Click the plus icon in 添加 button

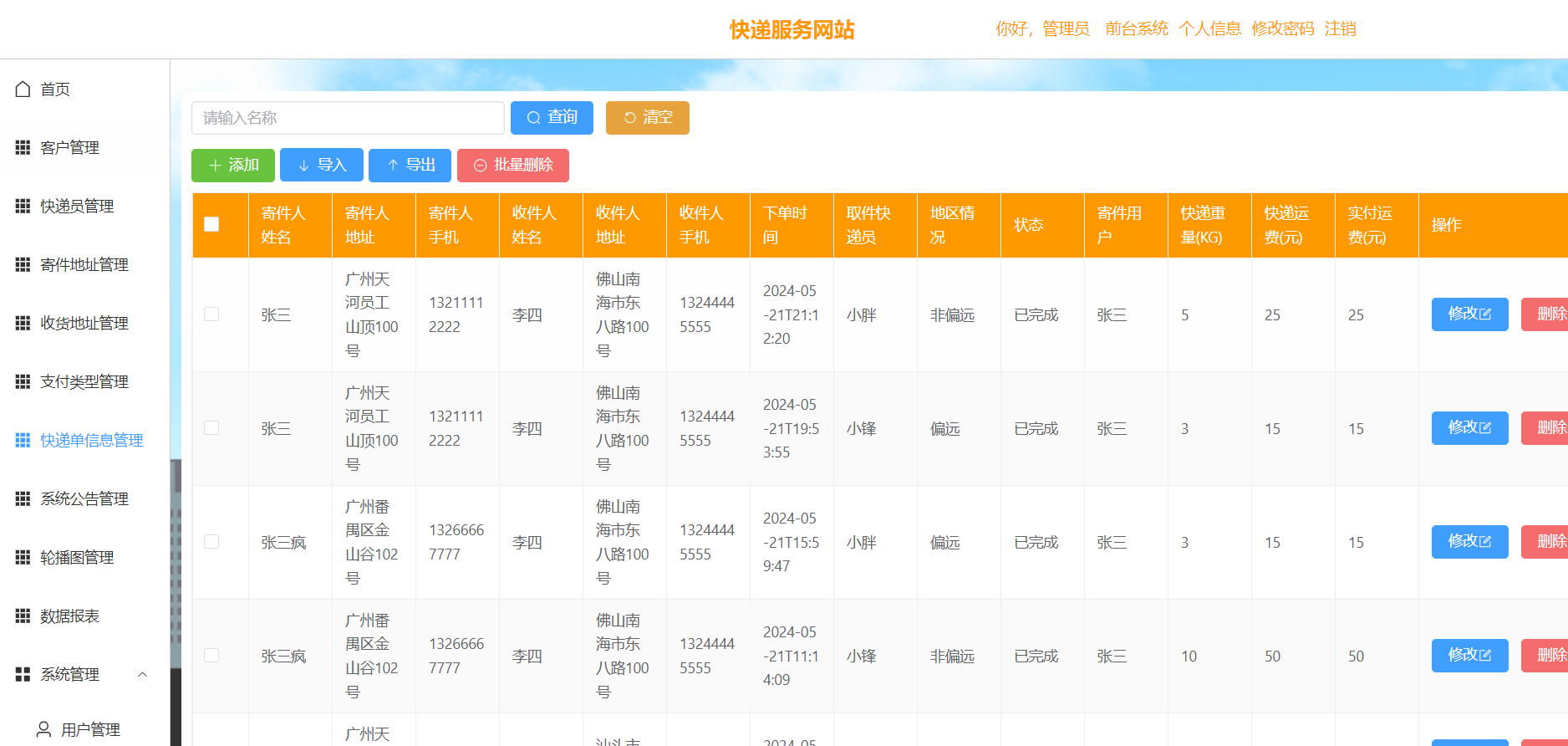216,166
